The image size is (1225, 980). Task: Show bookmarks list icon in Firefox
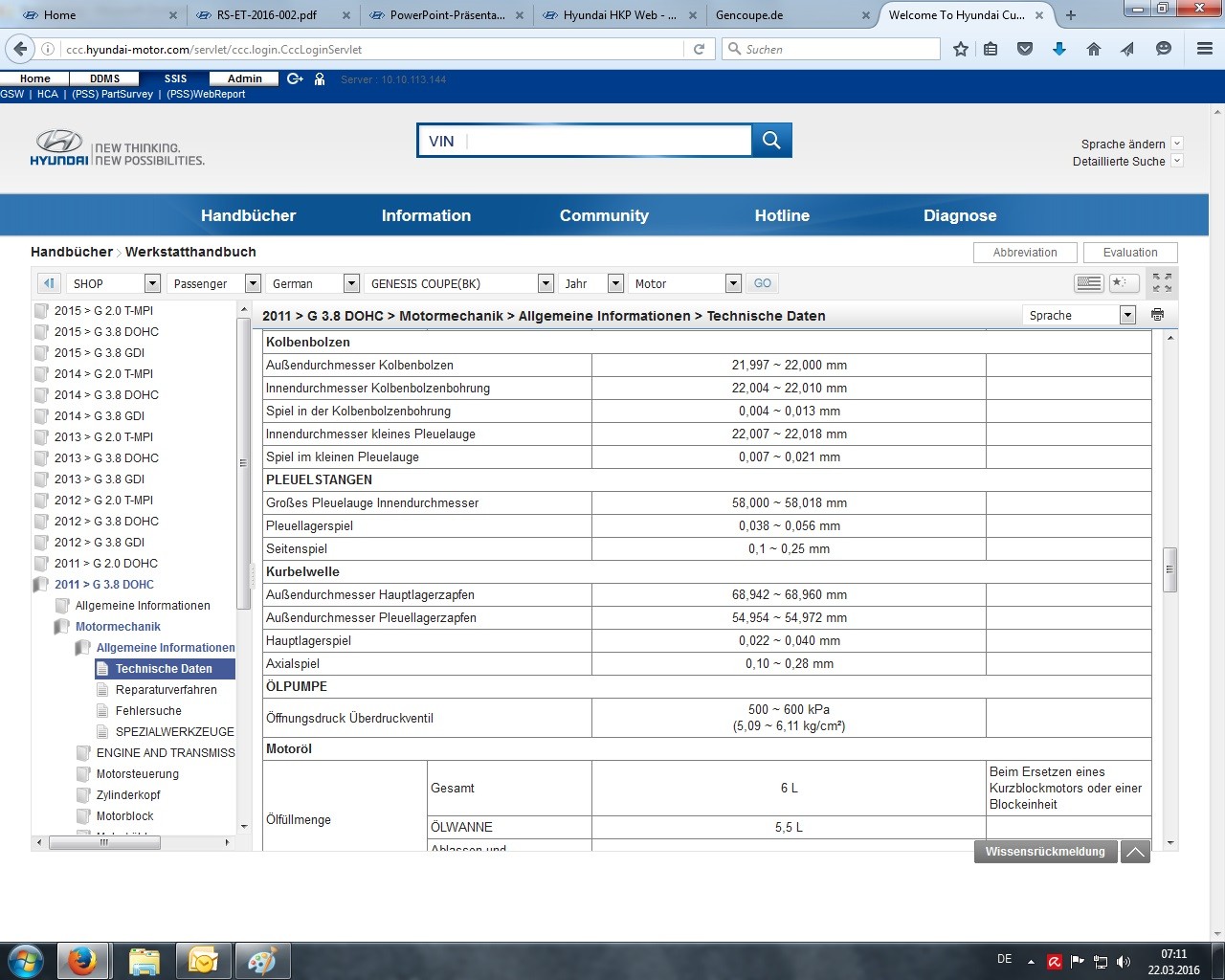coord(991,49)
